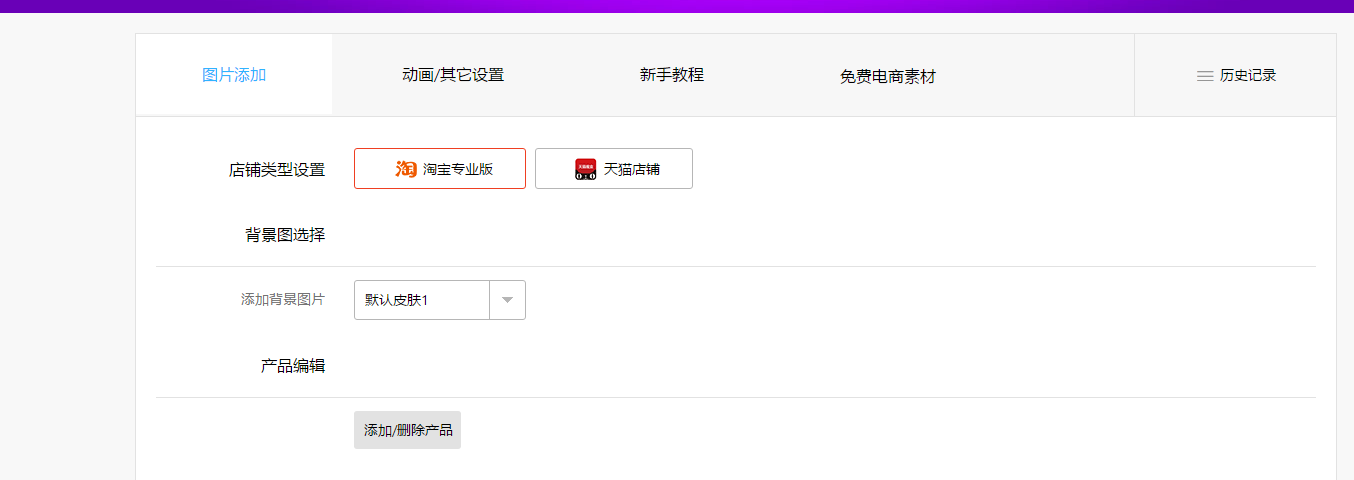The width and height of the screenshot is (1354, 480).
Task: Open the 新手教程 tab
Action: coord(672,75)
